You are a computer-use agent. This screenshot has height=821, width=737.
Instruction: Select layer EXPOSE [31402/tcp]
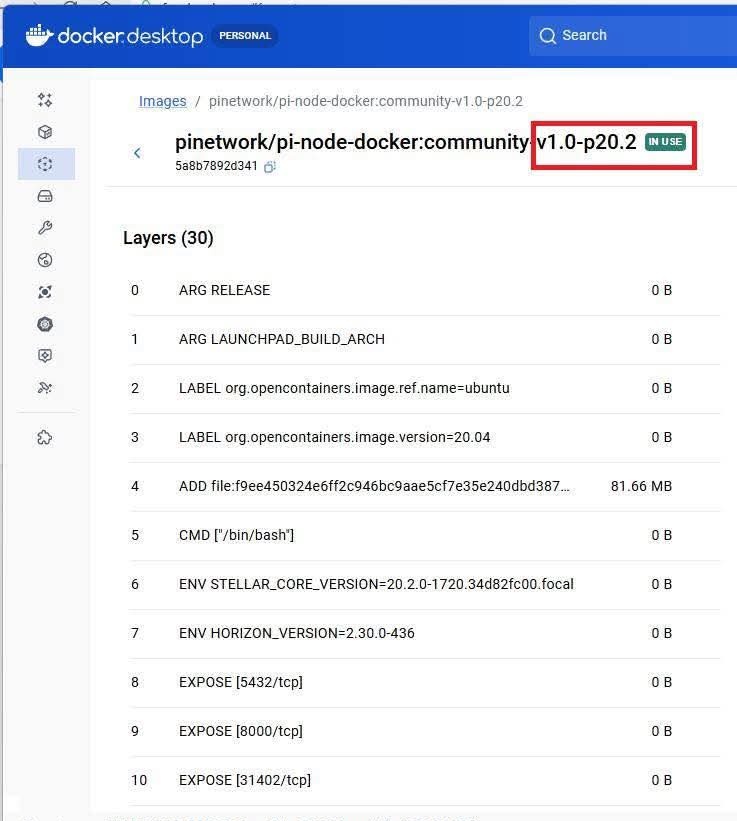click(424, 780)
